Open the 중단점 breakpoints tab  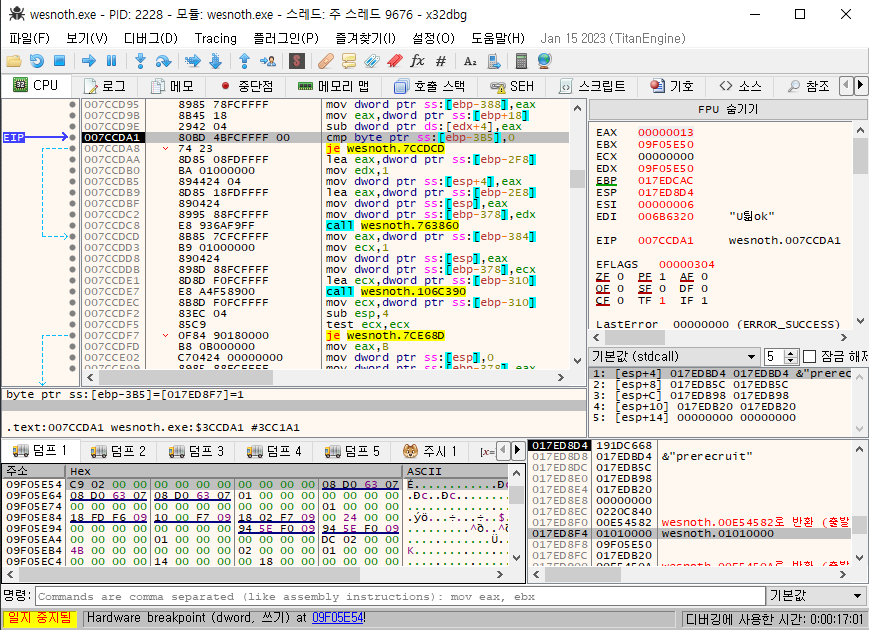(x=247, y=86)
